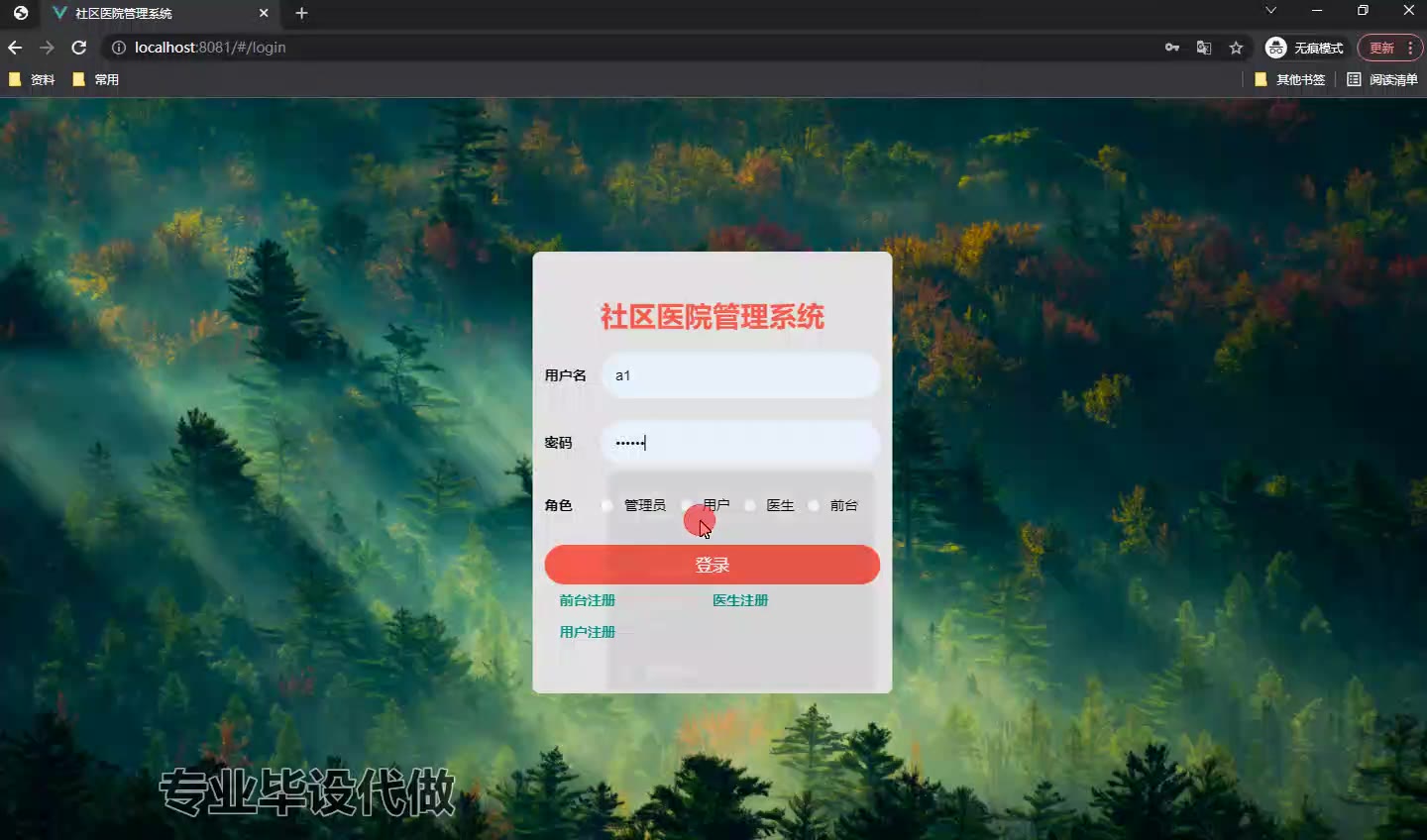Open 前台注册 link

pos(587,600)
